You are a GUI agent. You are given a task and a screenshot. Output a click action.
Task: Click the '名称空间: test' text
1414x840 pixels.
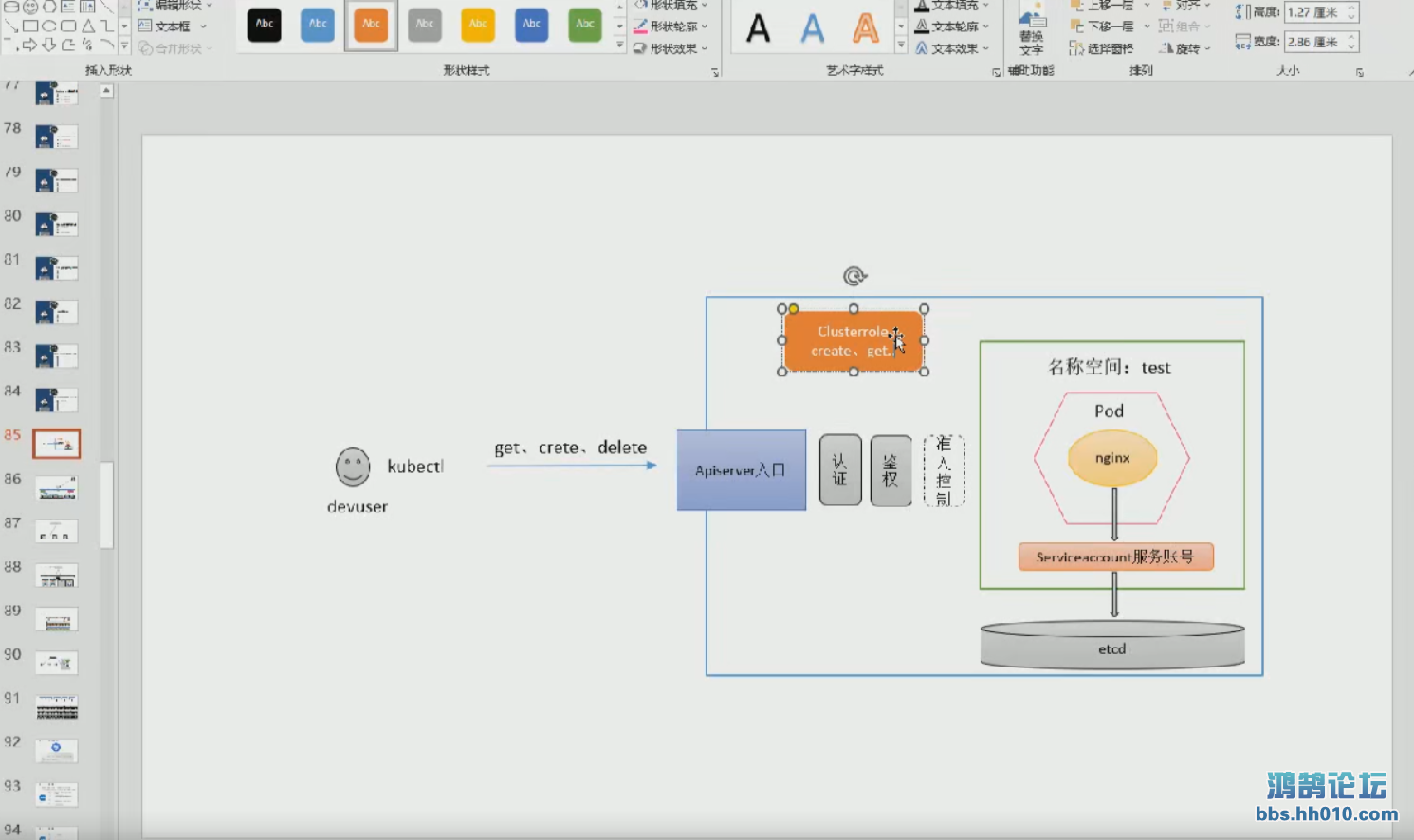[1109, 367]
